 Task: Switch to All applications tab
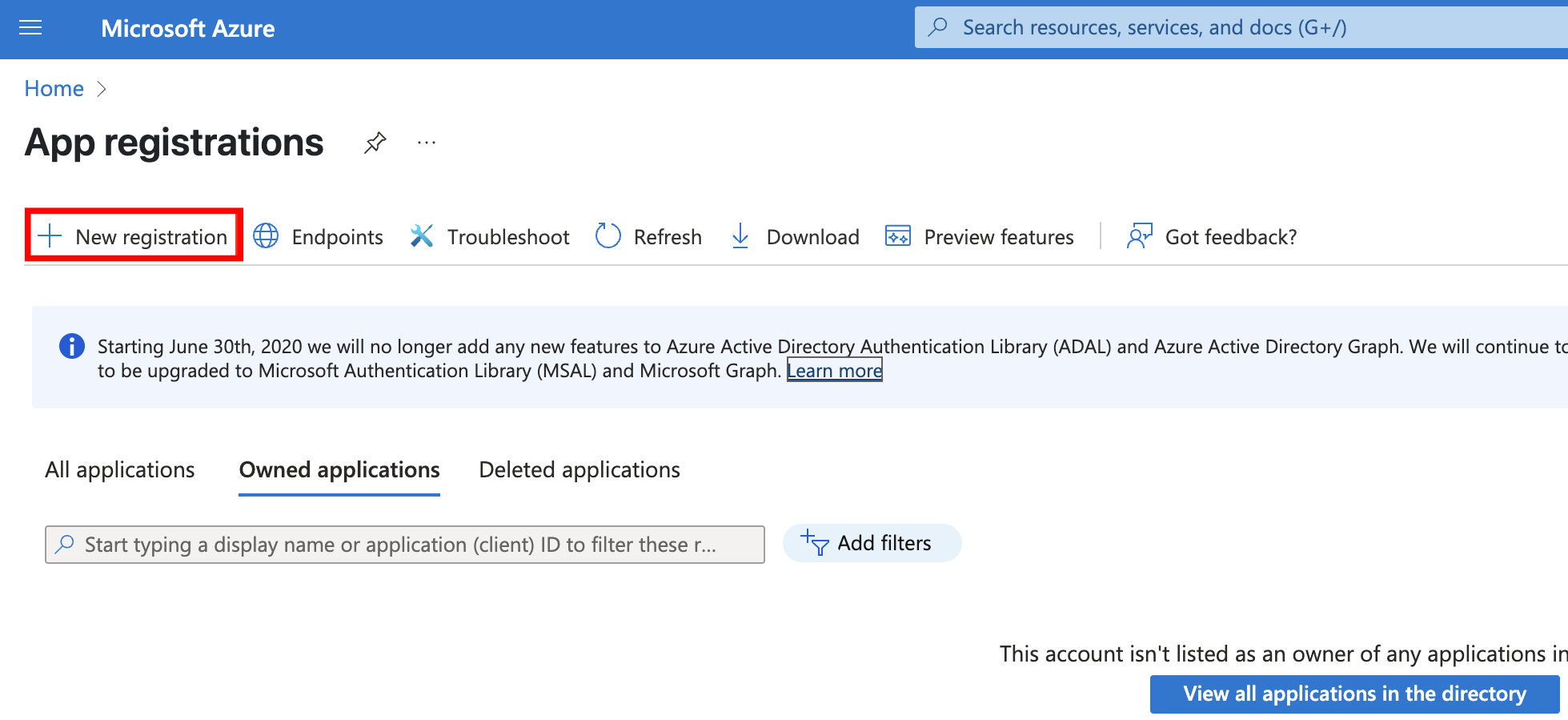click(x=120, y=469)
